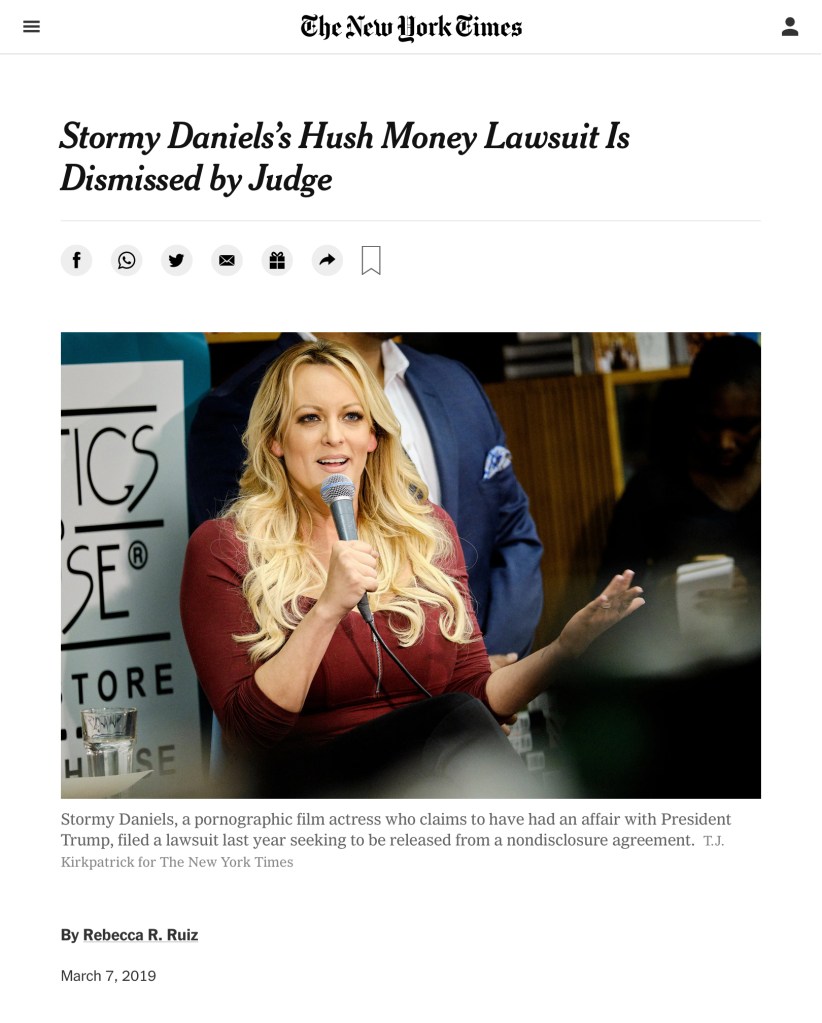822x1023 pixels.
Task: Click The New York Times logo
Action: pos(411,27)
